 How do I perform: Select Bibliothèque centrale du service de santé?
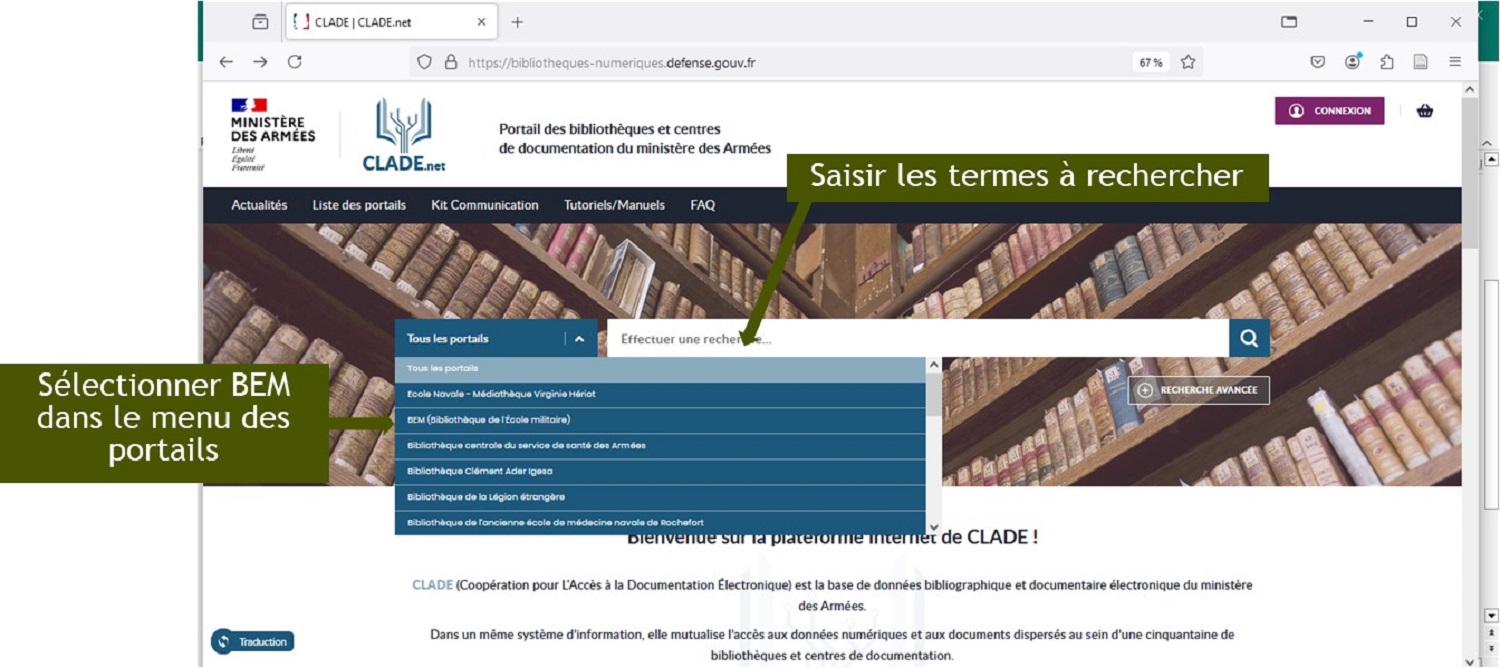click(660, 446)
